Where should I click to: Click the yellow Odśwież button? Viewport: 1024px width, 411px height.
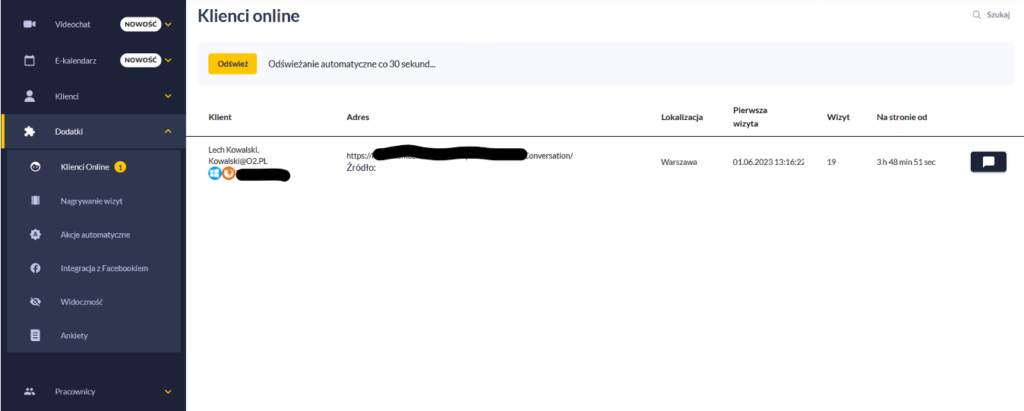click(x=232, y=64)
